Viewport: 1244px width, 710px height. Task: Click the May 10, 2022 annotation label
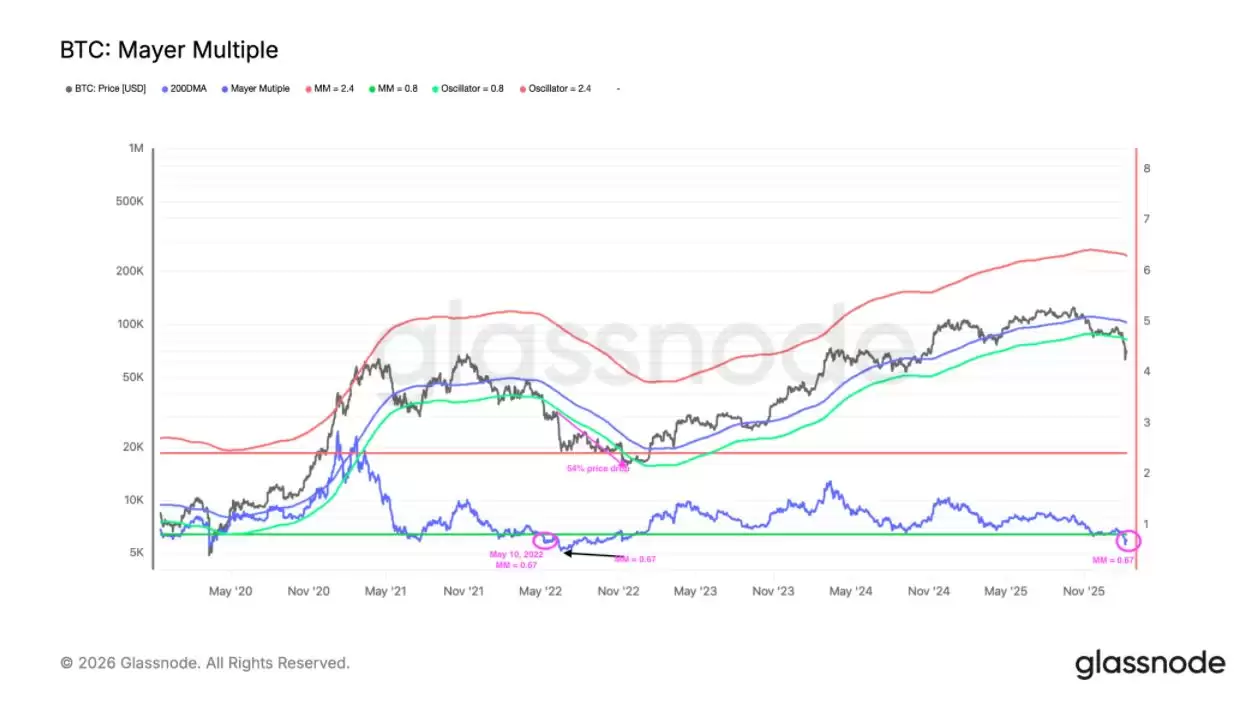[516, 554]
